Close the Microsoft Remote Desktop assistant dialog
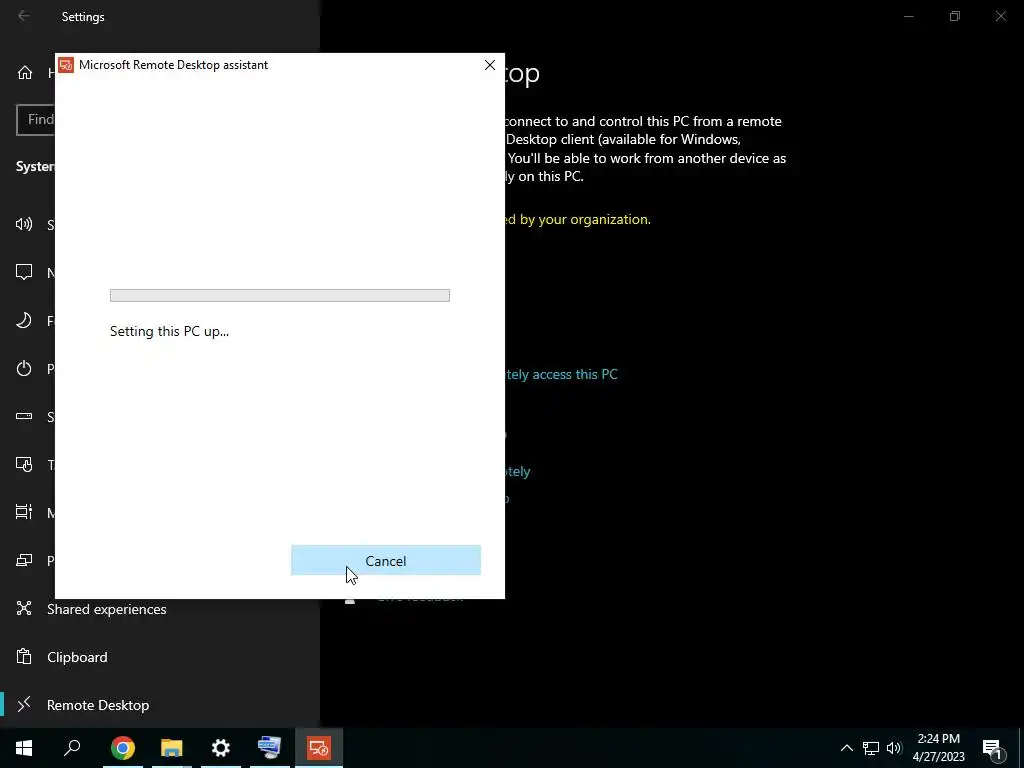Screen dimensions: 1024x768 tap(490, 65)
